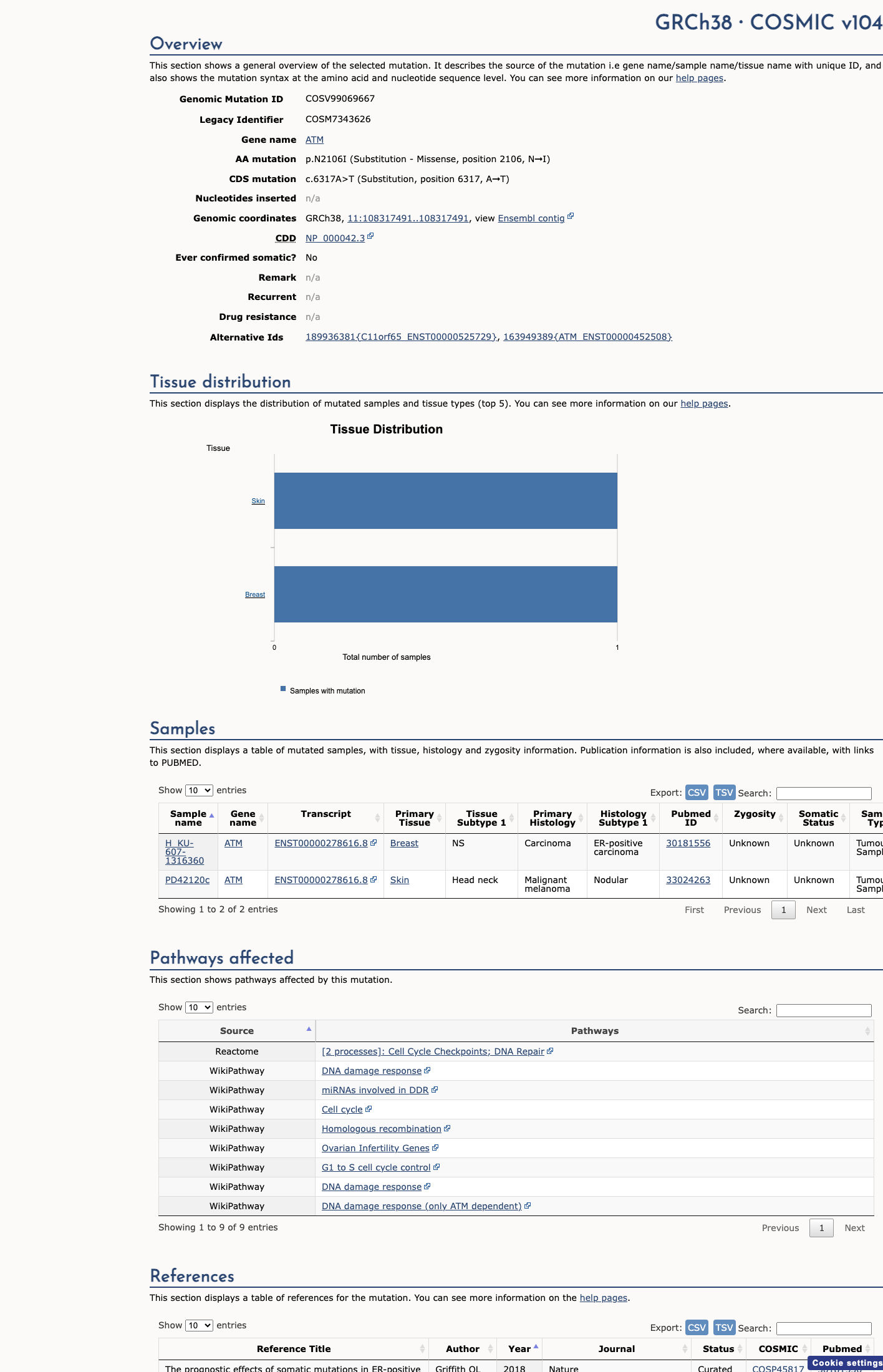
Task: Focus the Pathways affected search field
Action: [824, 1010]
